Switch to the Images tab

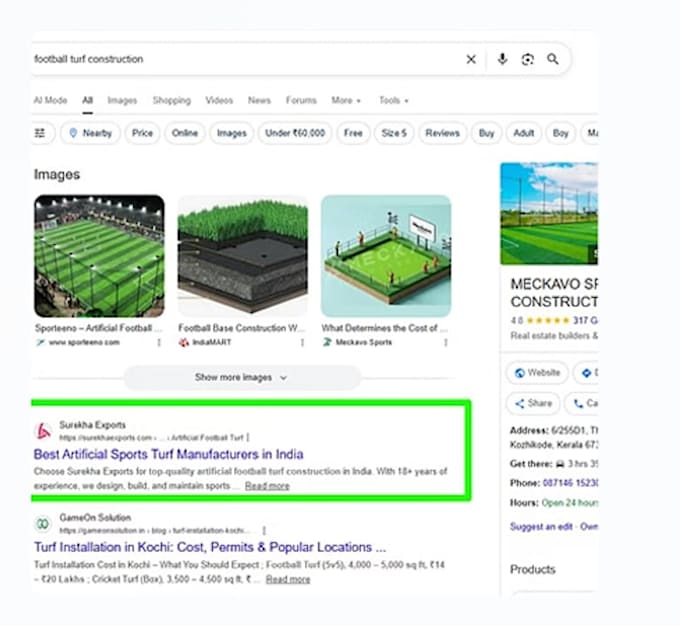(122, 100)
